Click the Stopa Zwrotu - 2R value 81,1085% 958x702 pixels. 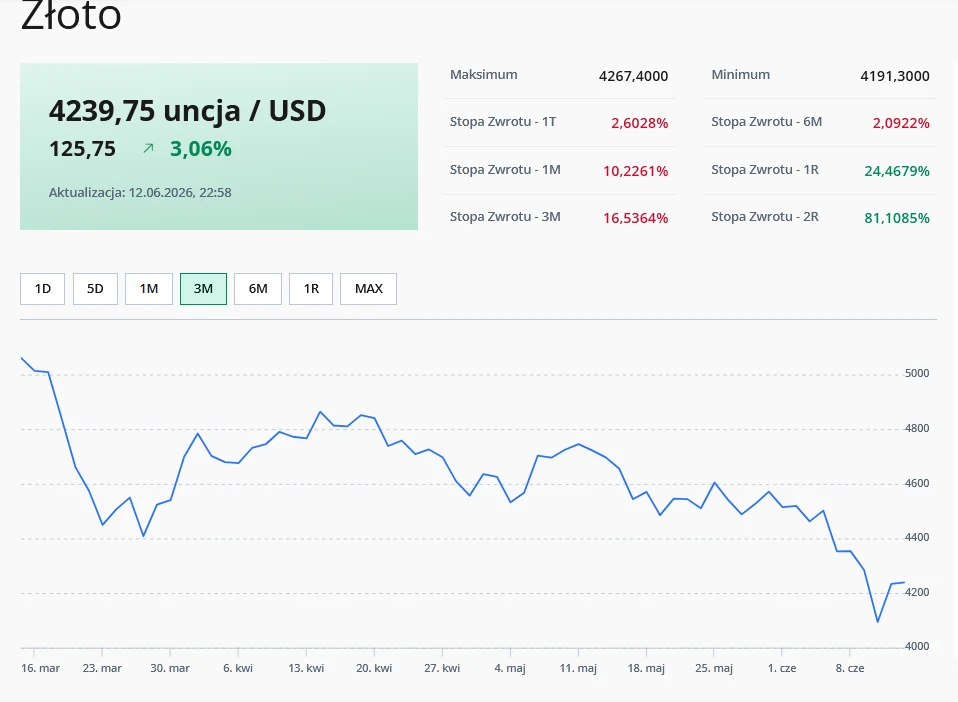[897, 218]
